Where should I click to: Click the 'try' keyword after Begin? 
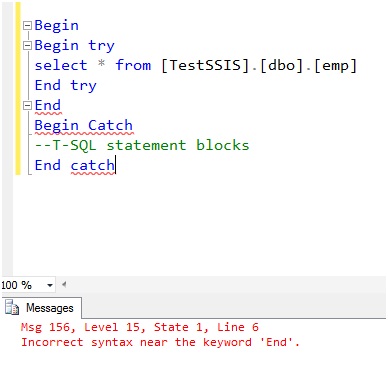(101, 46)
